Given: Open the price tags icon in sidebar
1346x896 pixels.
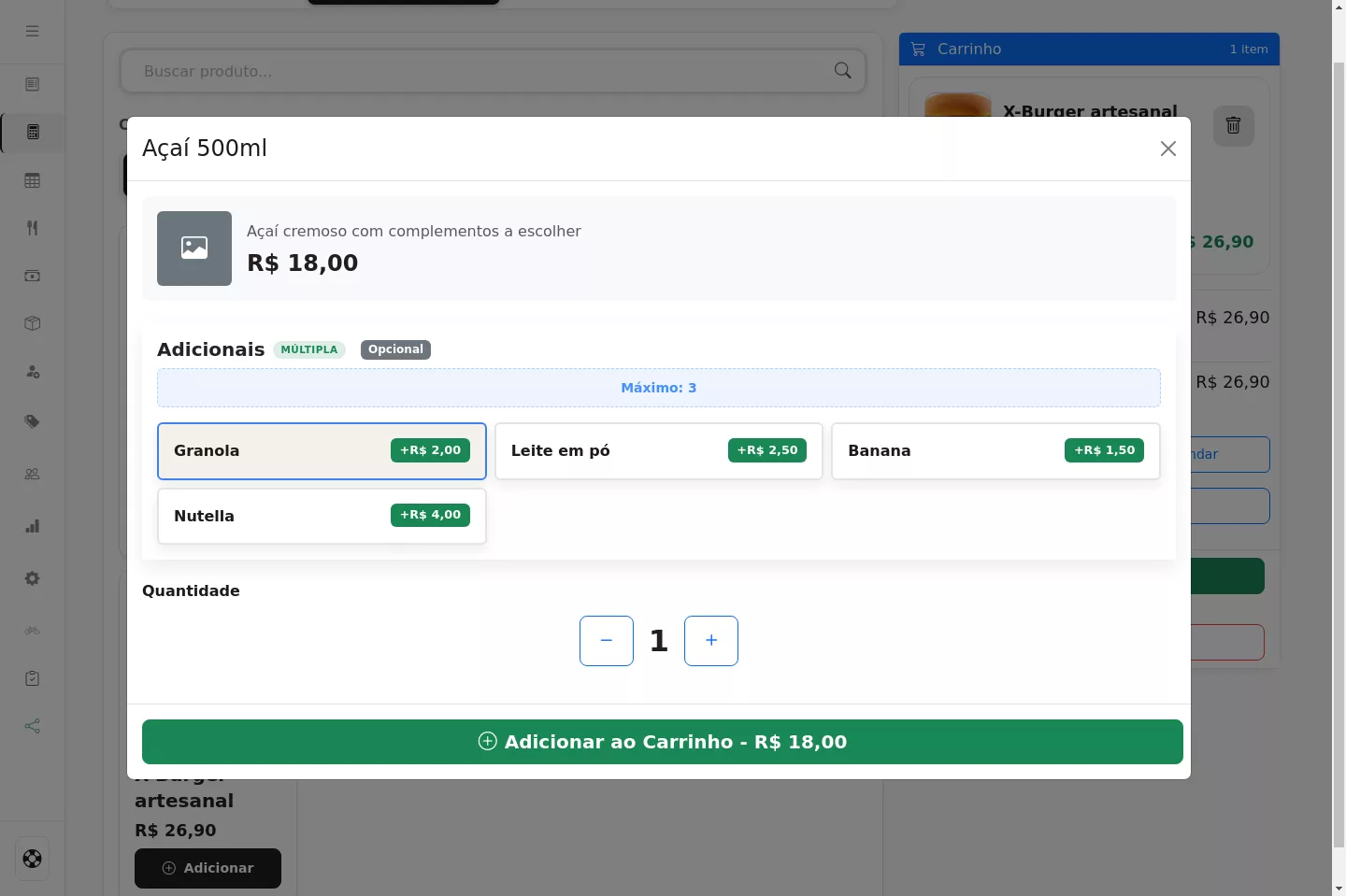Looking at the screenshot, I should [x=33, y=421].
